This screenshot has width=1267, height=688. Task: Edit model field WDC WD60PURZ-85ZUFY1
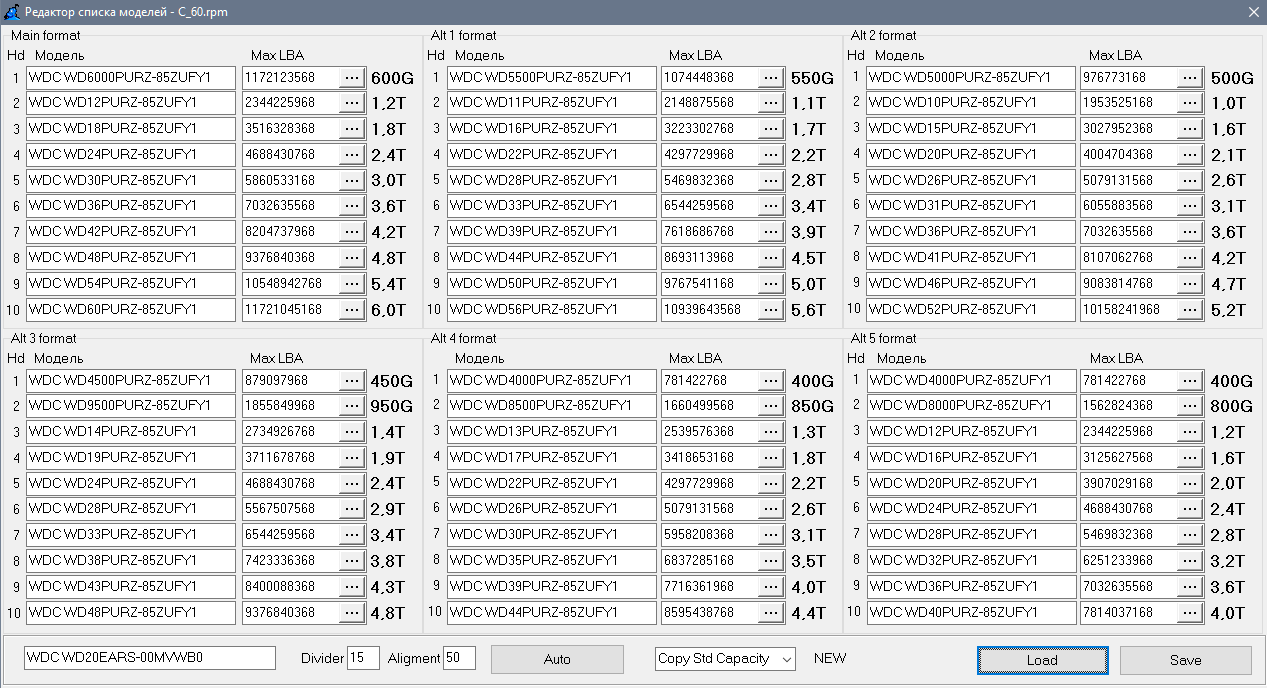tap(131, 309)
